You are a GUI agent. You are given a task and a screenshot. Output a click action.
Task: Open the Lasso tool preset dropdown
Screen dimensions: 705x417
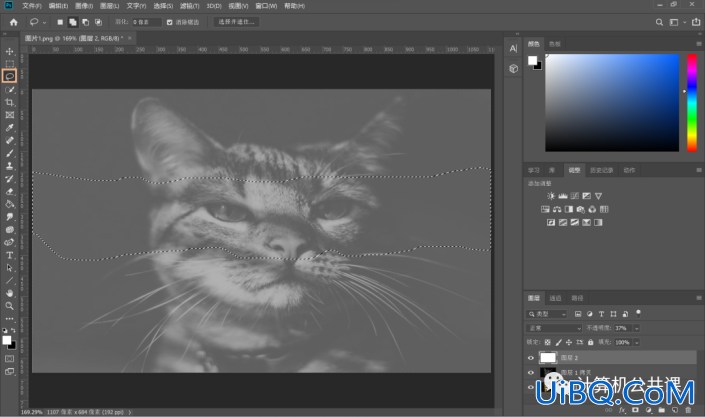(44, 22)
